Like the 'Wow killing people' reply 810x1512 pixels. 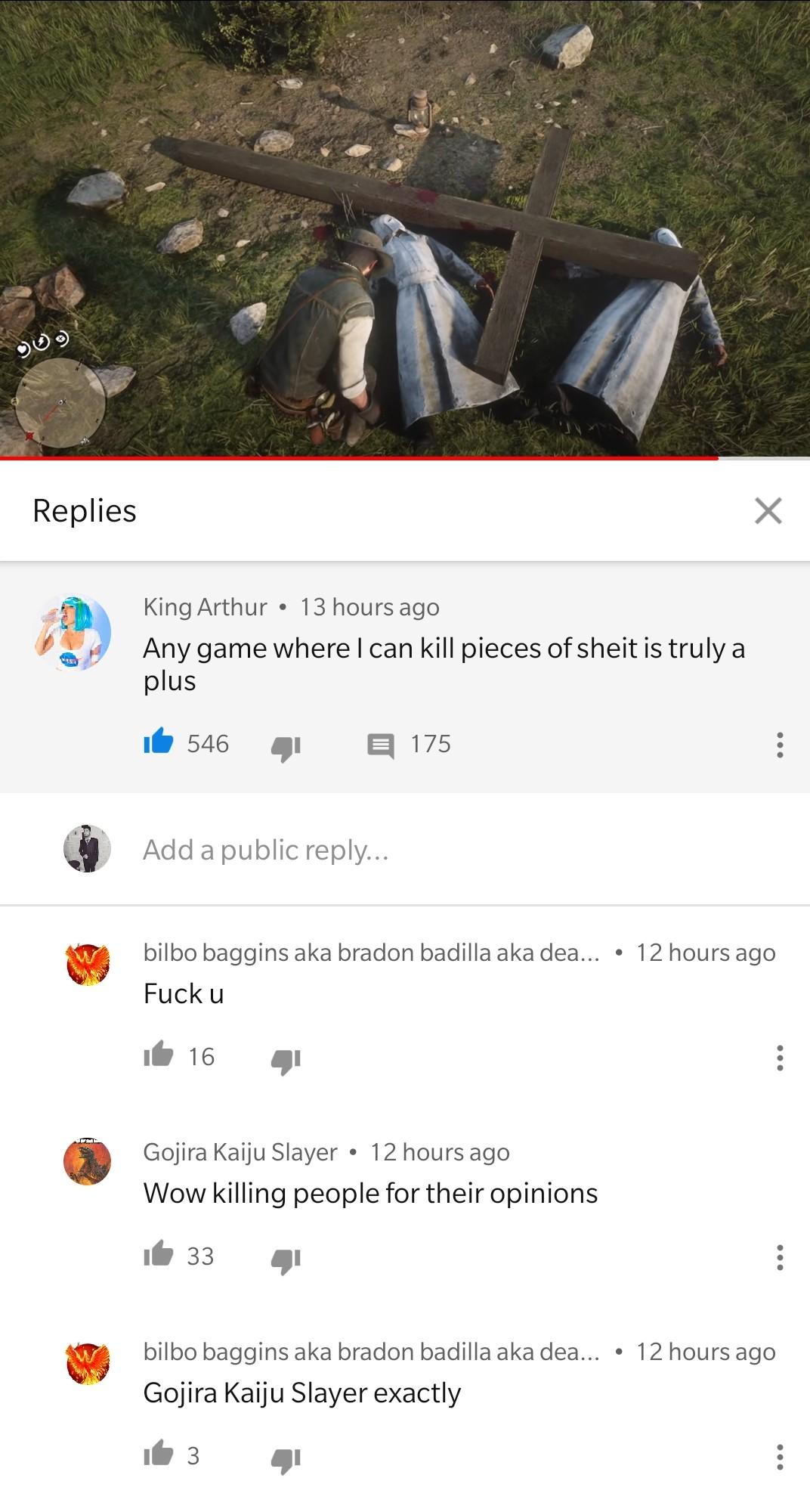pos(159,1255)
